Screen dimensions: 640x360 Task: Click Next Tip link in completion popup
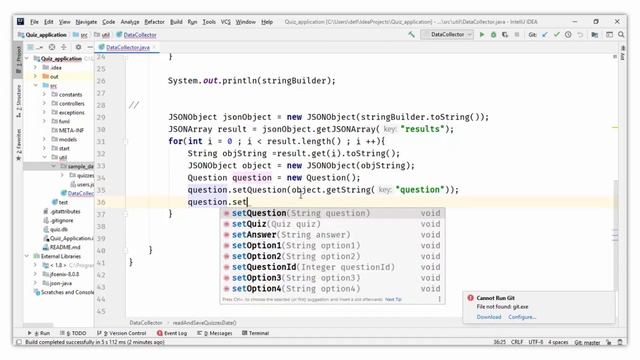[393, 300]
